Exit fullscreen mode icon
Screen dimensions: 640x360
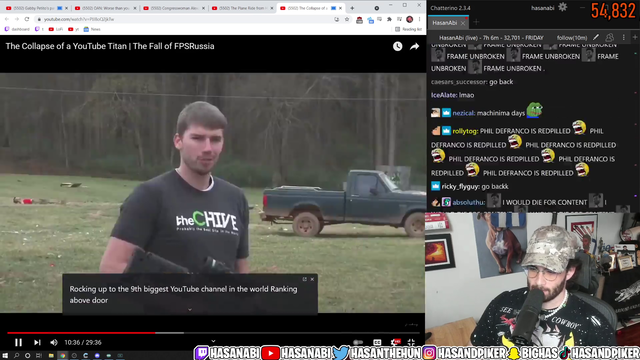pyautogui.click(x=411, y=342)
